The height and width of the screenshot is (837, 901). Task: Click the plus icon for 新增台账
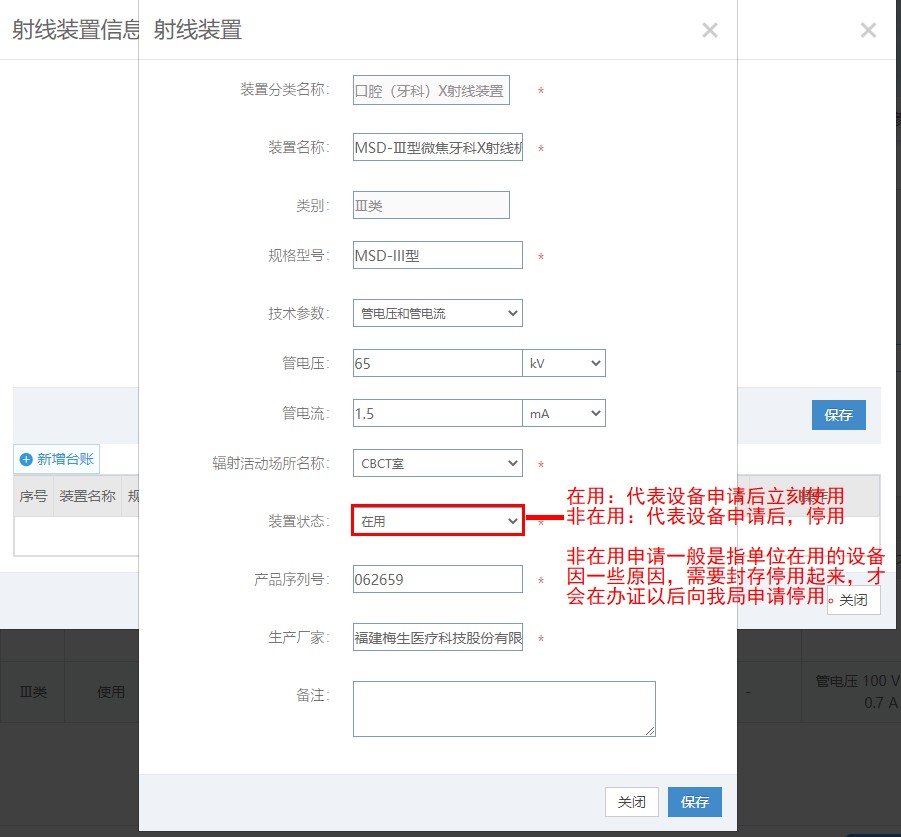(x=26, y=459)
